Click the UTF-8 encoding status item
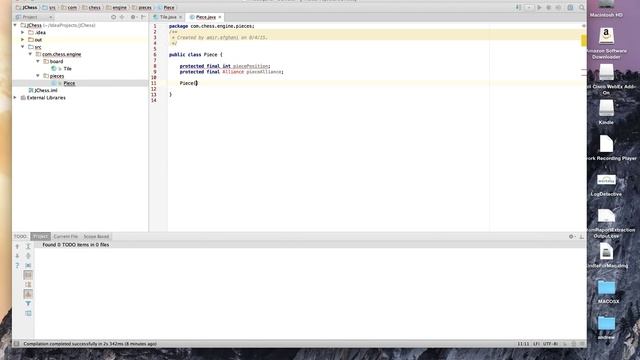This screenshot has width=640, height=360. [551, 344]
